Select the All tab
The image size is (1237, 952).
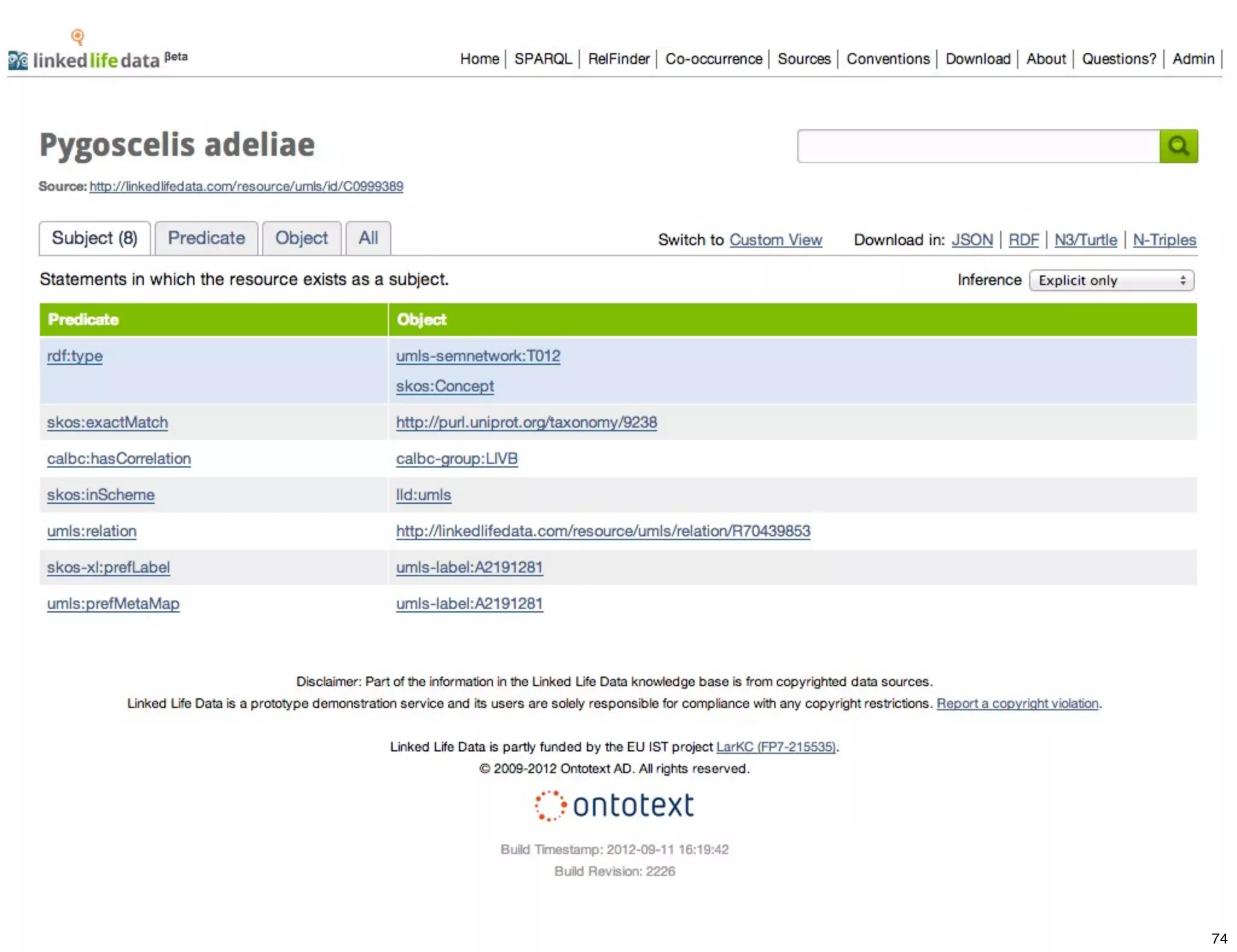coord(368,239)
